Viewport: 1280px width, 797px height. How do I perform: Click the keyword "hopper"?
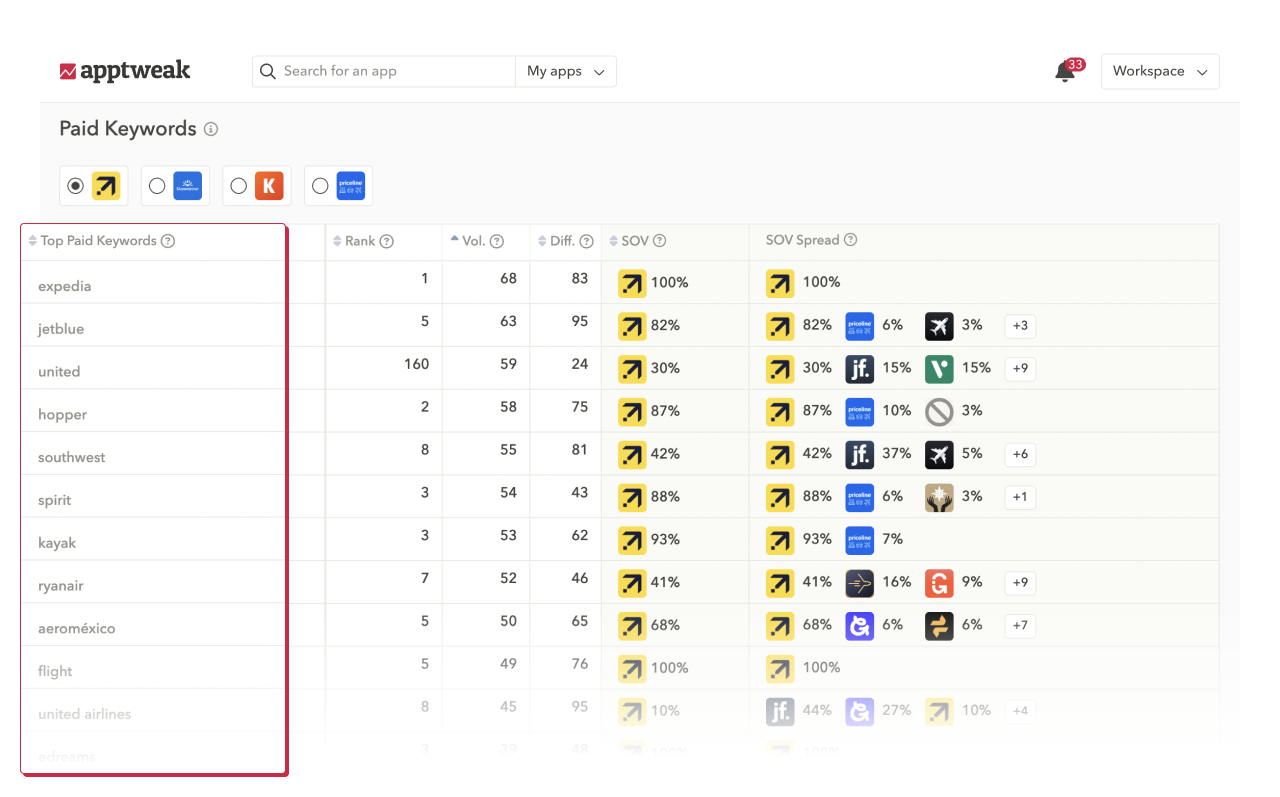click(62, 415)
